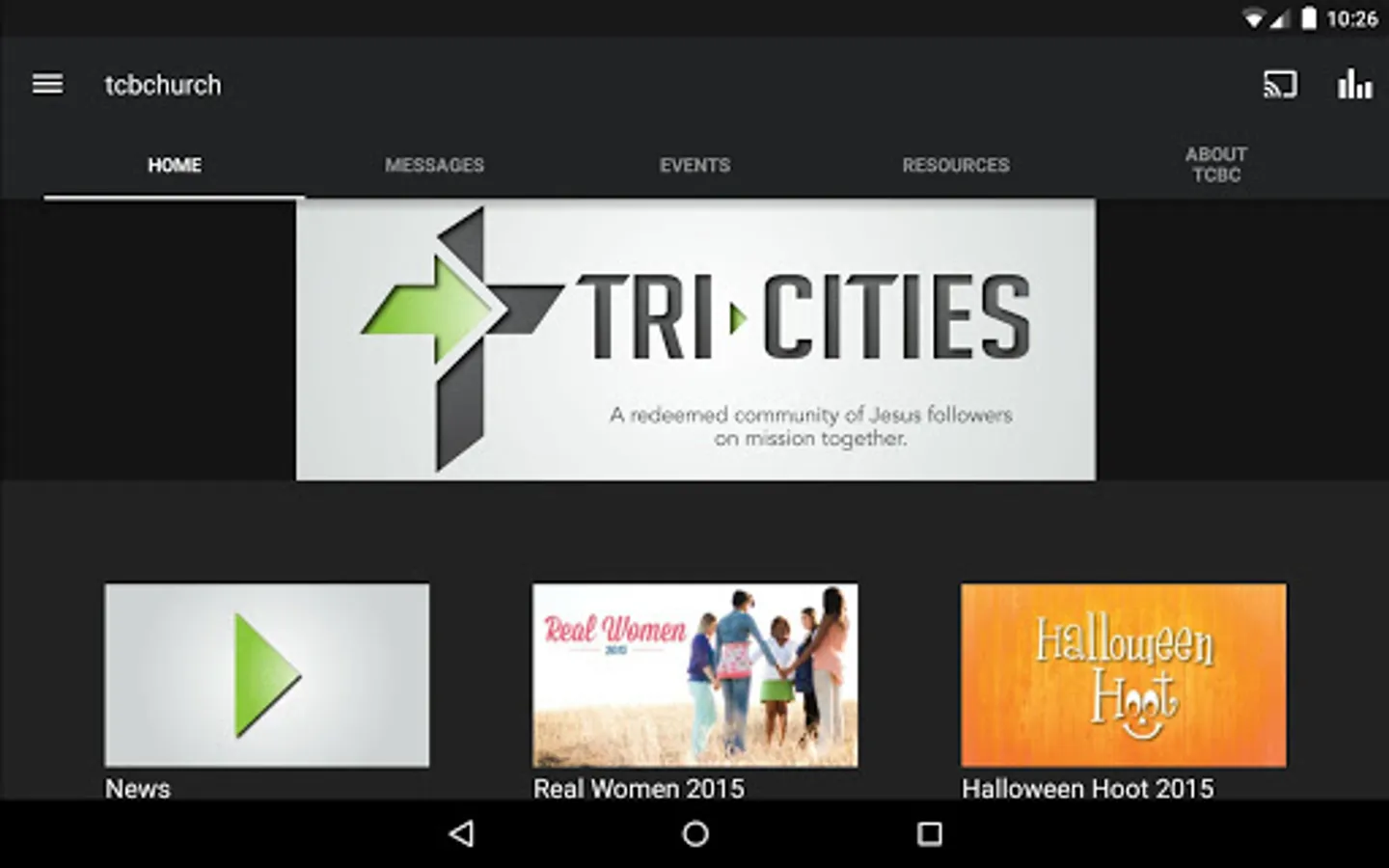This screenshot has height=868, width=1389.
Task: Open the Real Women 2015 thumbnail
Action: coord(695,675)
